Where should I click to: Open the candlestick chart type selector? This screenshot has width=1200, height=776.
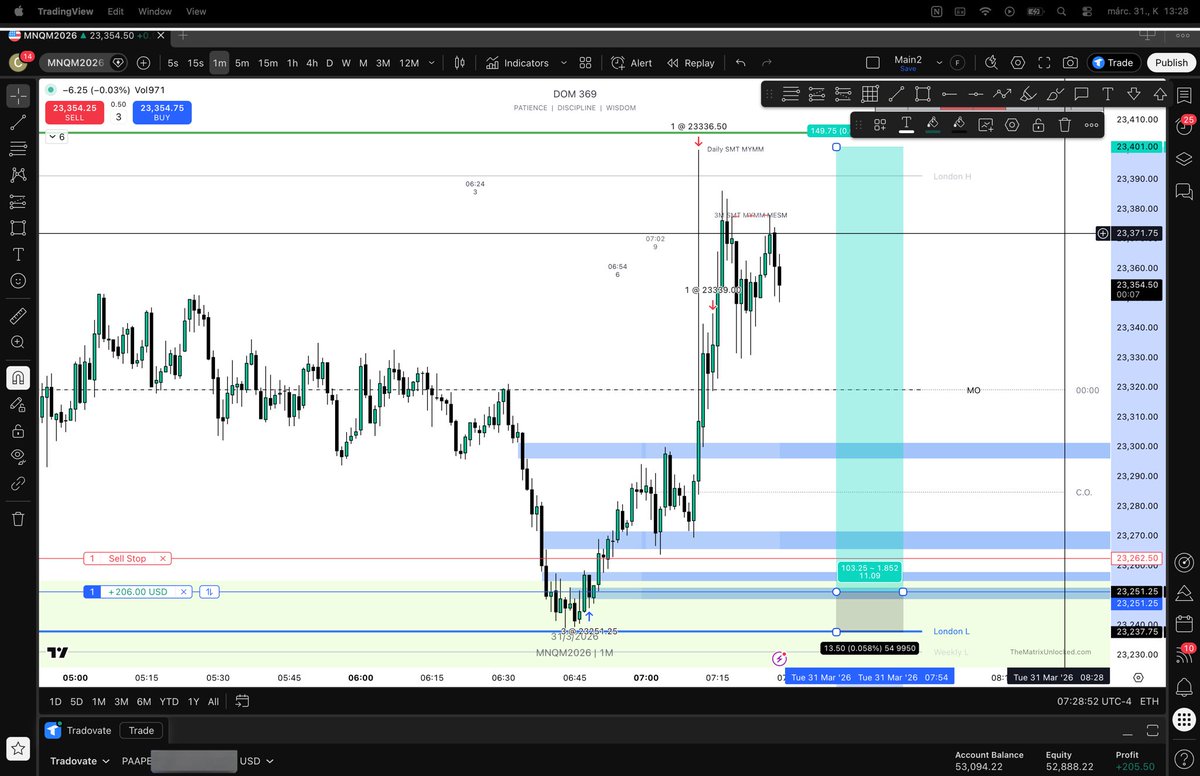[x=460, y=62]
